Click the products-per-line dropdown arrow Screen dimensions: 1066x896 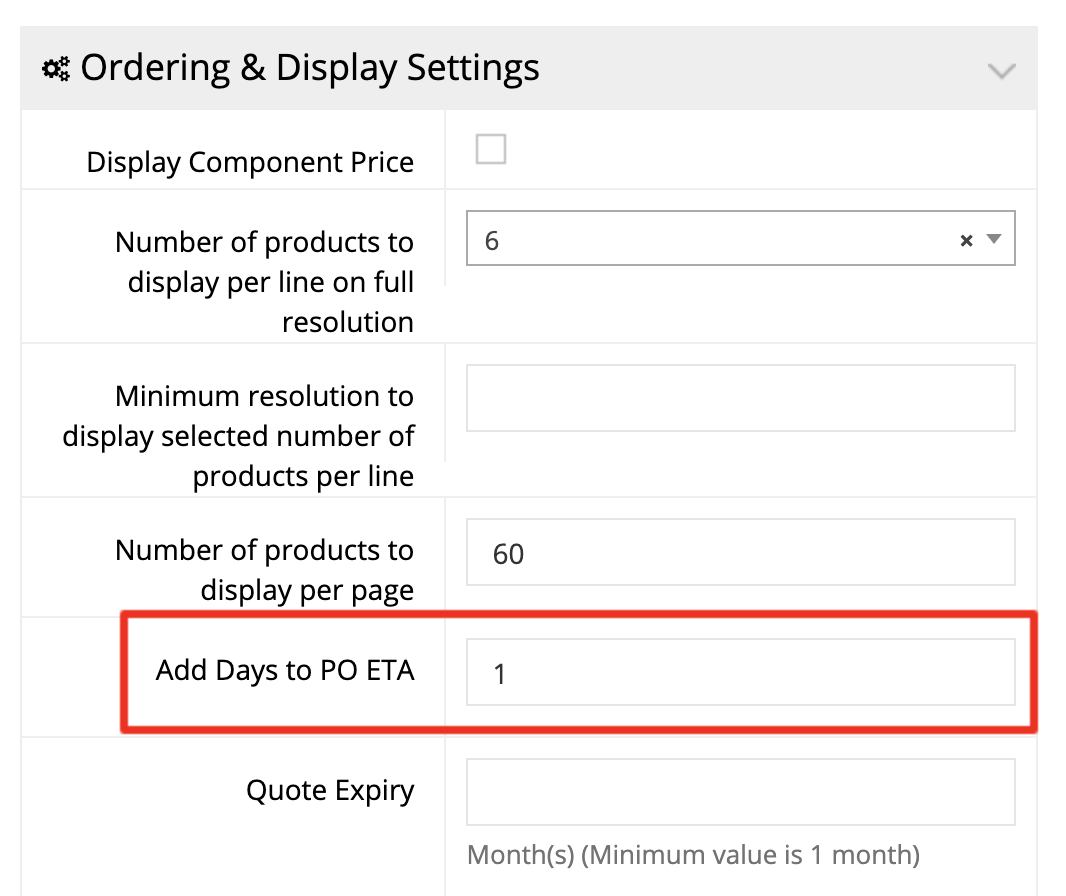tap(994, 239)
